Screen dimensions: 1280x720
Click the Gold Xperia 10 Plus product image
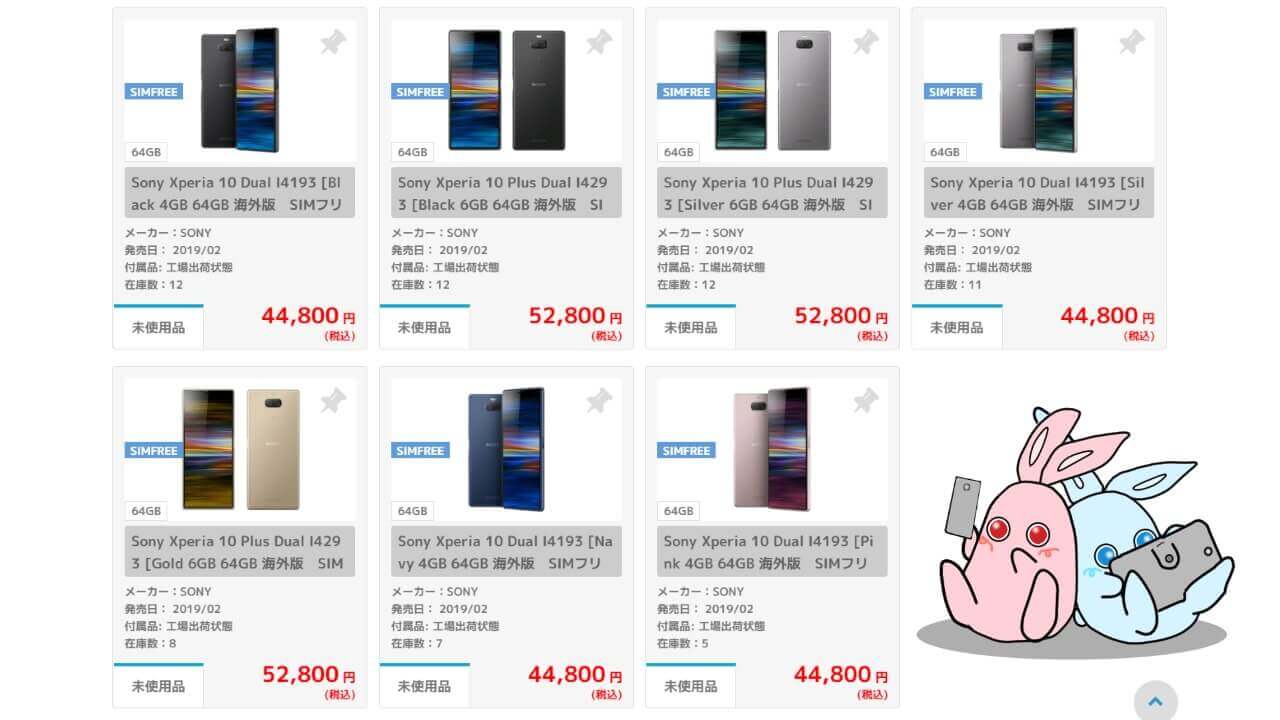click(x=241, y=450)
